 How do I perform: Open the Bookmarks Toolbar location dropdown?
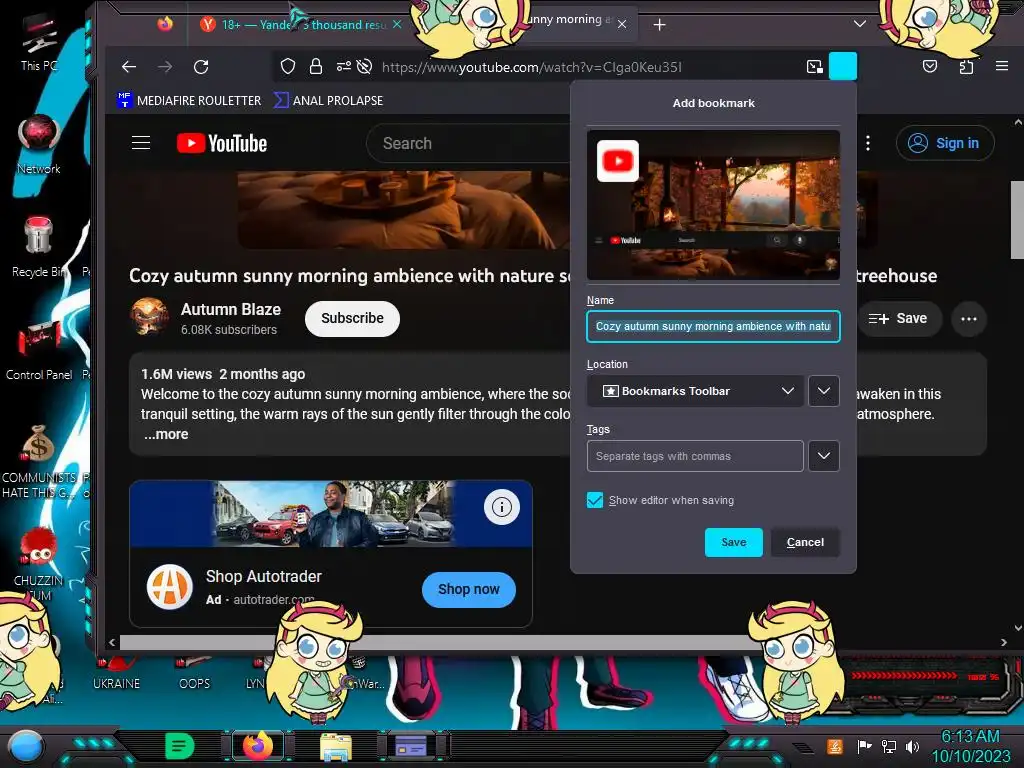coord(695,391)
